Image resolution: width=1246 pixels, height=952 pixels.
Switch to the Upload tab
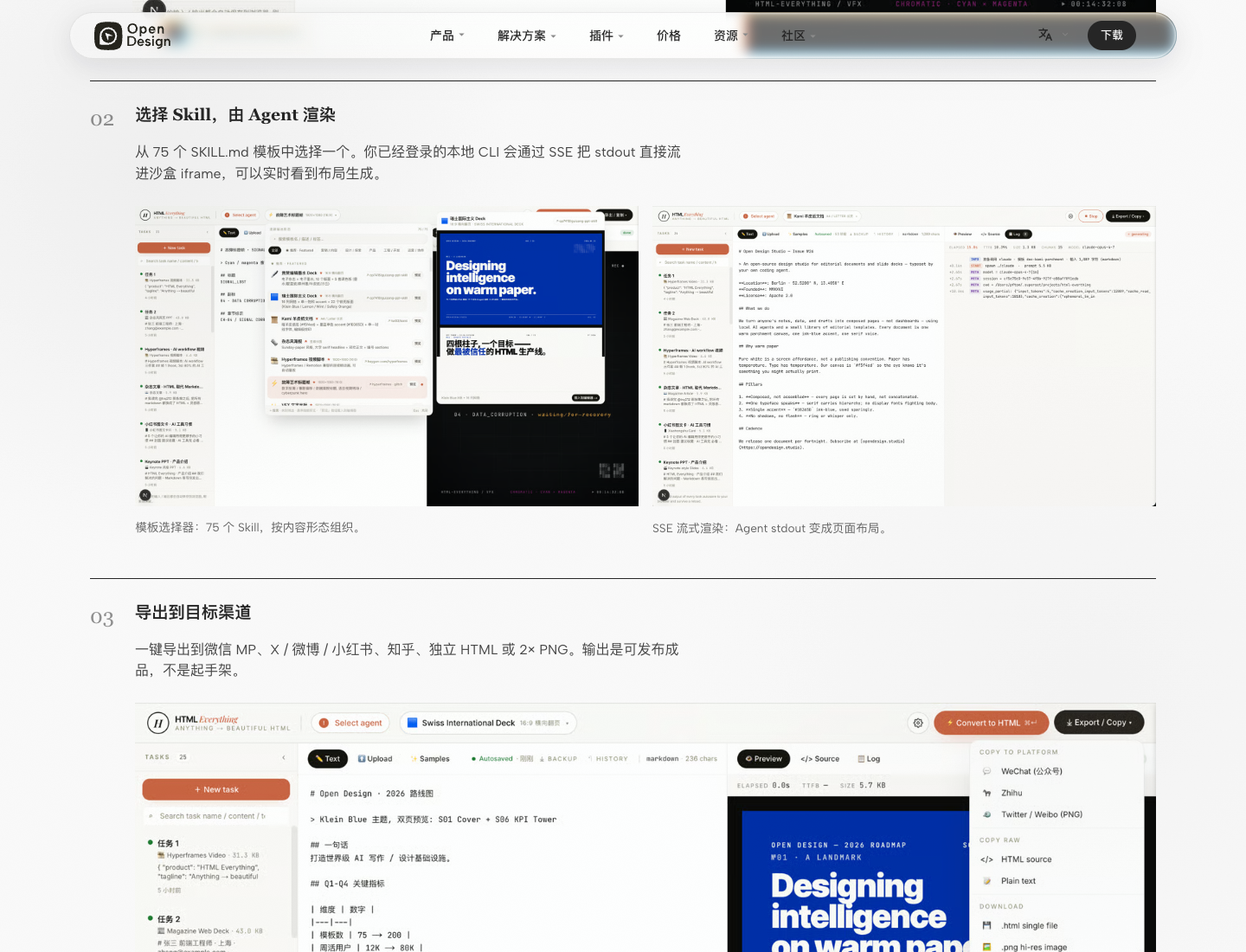click(375, 759)
